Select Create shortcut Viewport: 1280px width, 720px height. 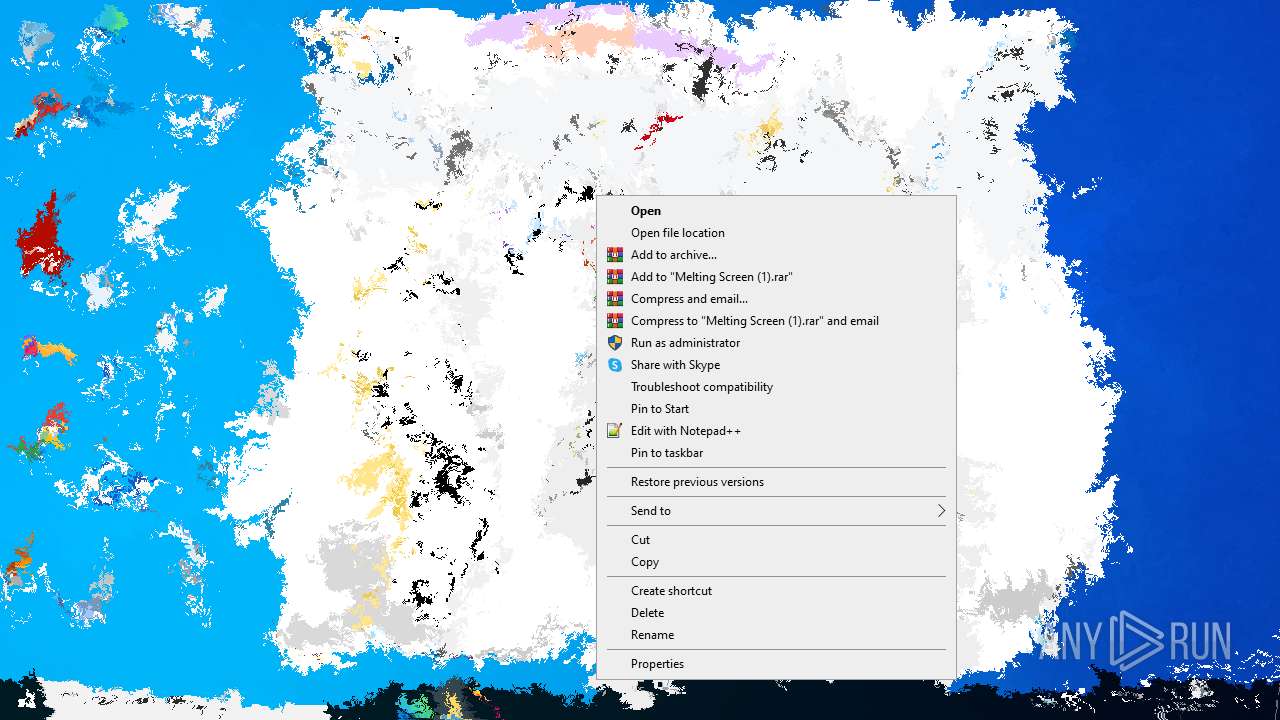[776, 591]
